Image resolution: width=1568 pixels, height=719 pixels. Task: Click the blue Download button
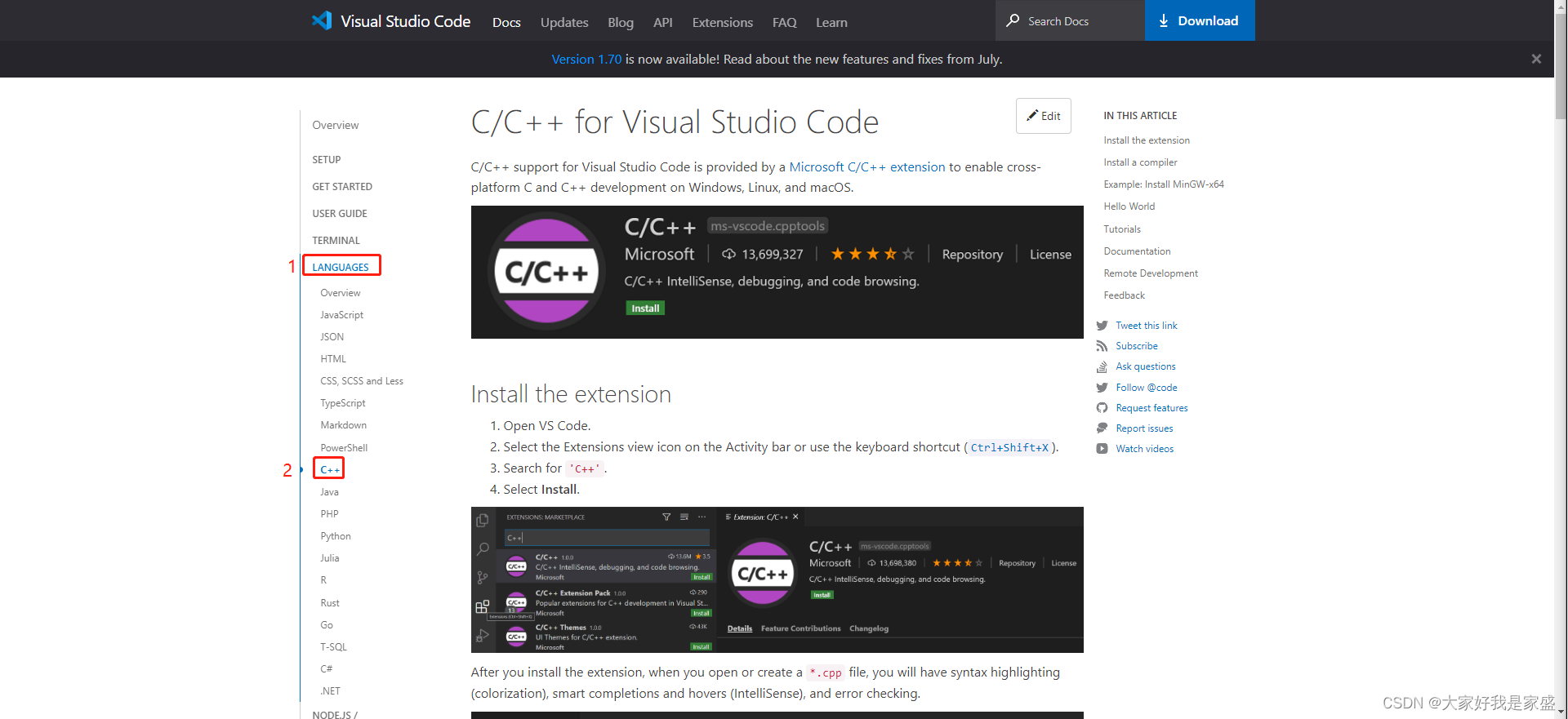tap(1200, 20)
